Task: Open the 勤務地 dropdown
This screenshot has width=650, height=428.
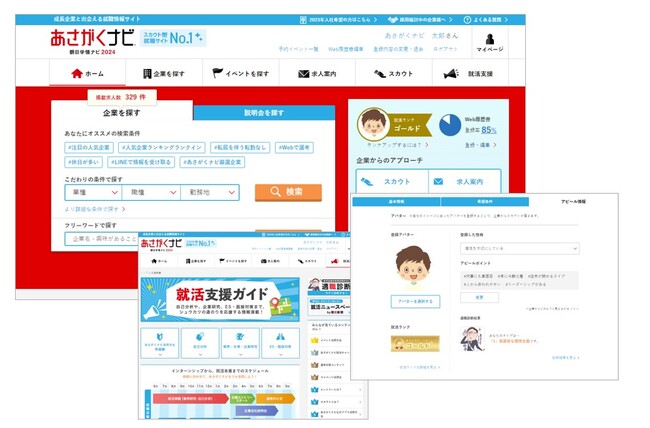Action: [x=210, y=192]
